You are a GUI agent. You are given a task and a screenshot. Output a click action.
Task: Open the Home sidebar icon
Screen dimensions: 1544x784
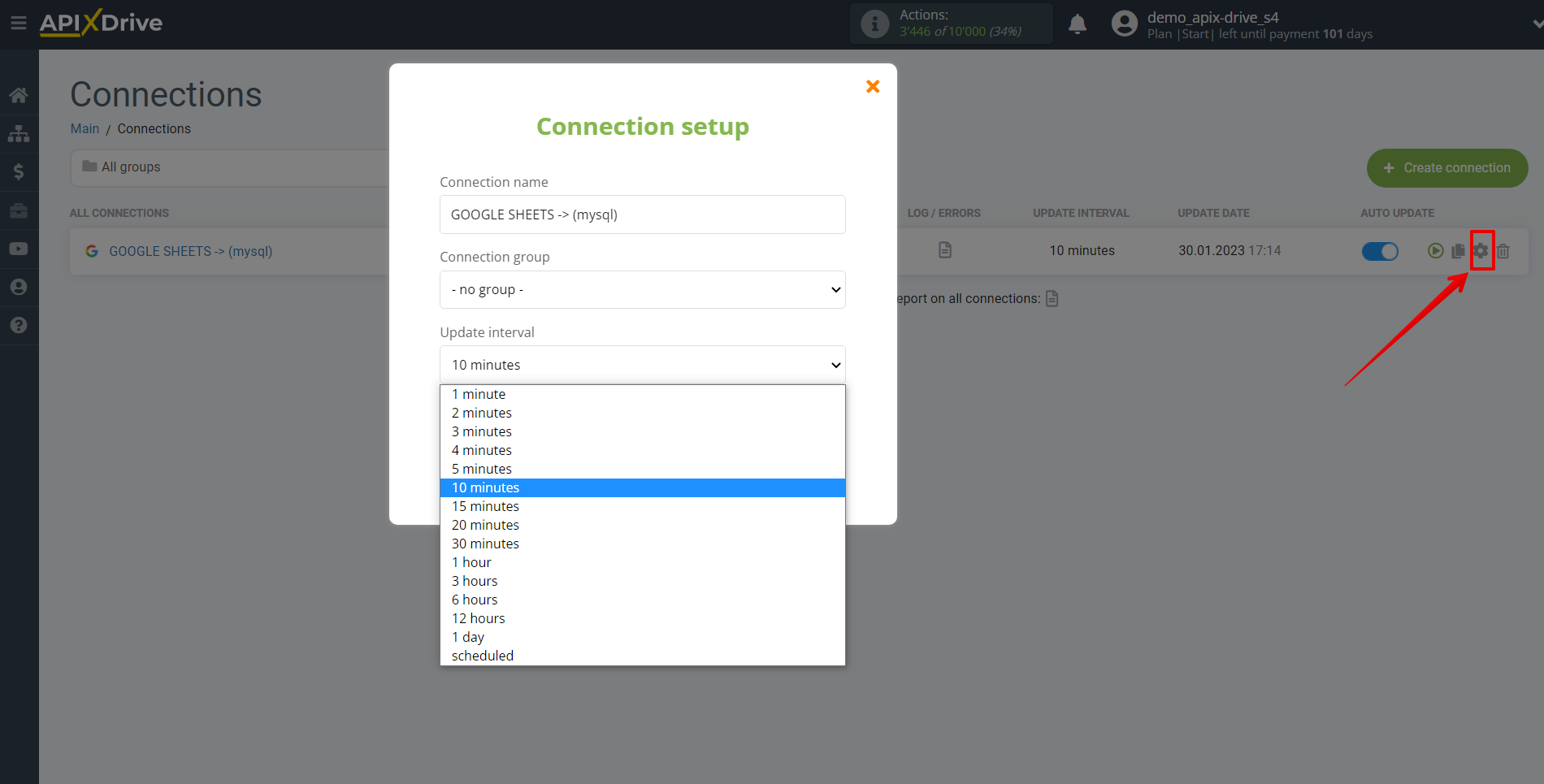19,95
